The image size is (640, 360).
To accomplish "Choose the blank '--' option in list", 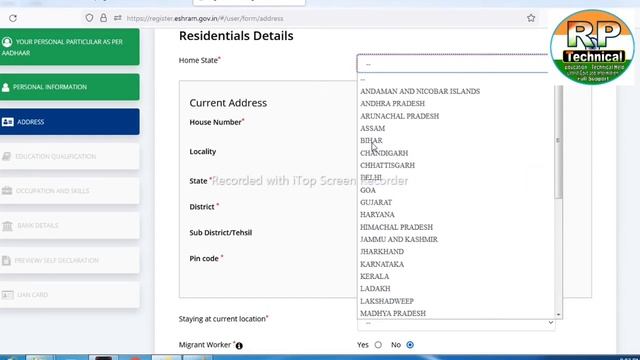I will click(x=456, y=80).
